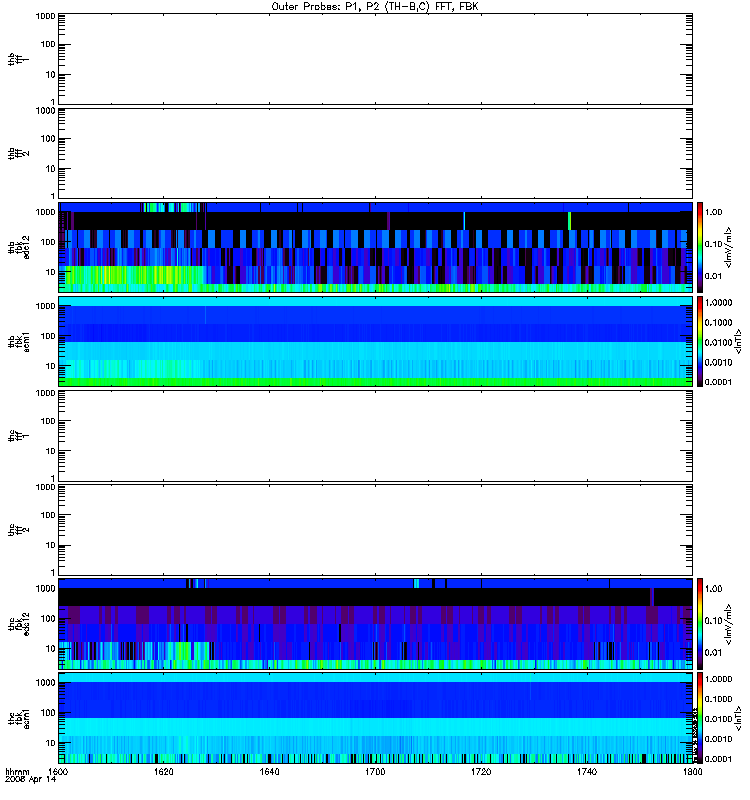
Task: Click the '10' tick of the thb fff 2 panel
Action: tap(51, 169)
